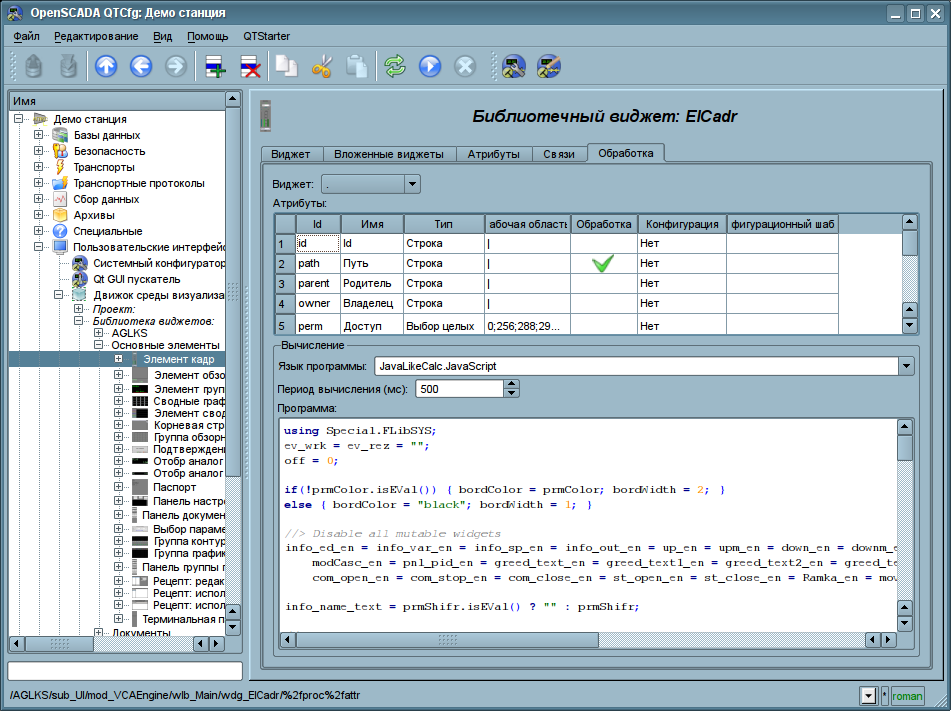Viewport: 951px width, 711px height.
Task: Click the Тип column header
Action: [x=443, y=224]
